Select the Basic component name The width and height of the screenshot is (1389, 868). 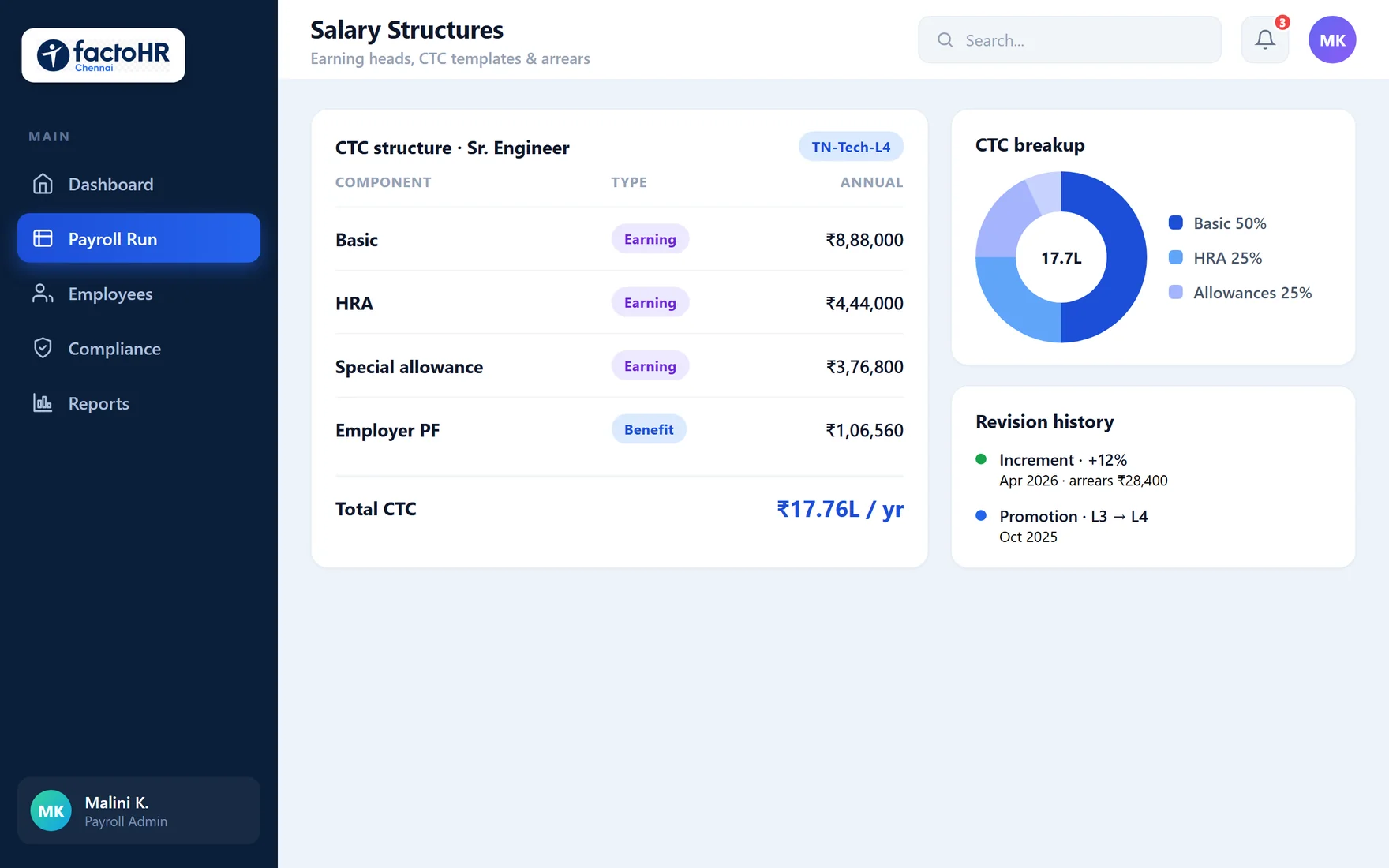coord(357,240)
